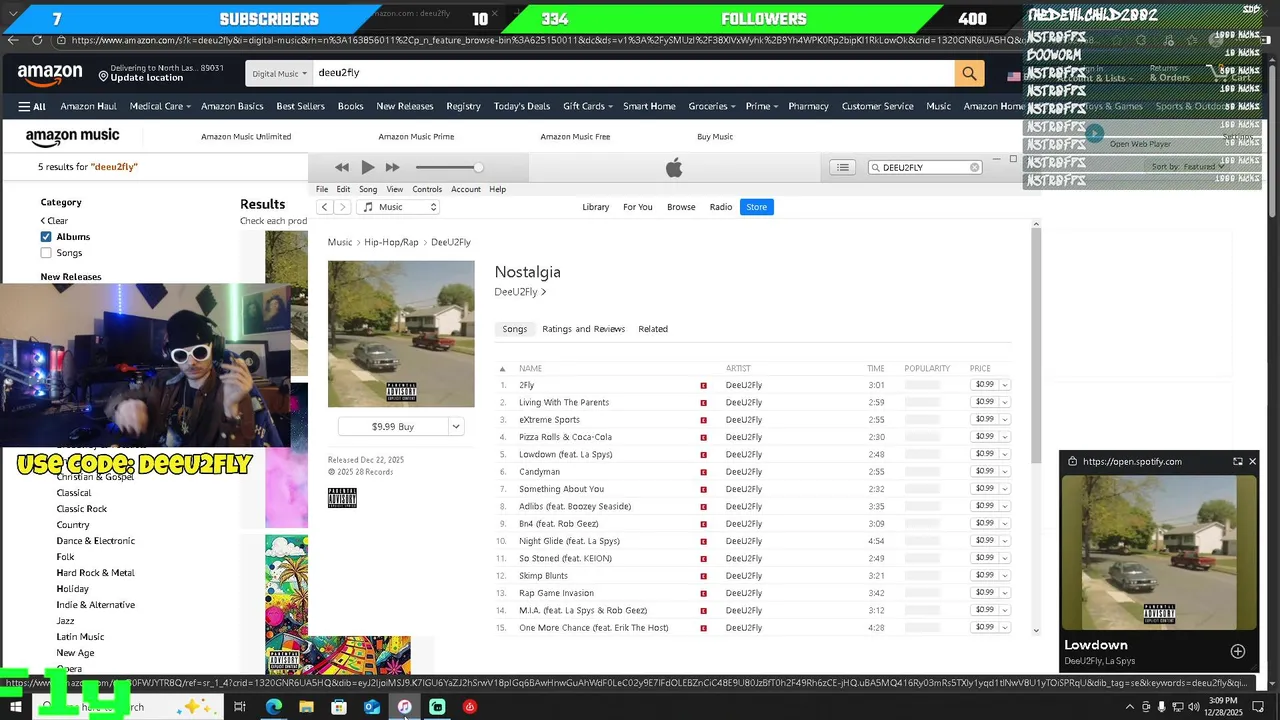Open the iTunes Controls menu
The image size is (1280, 720).
click(427, 189)
